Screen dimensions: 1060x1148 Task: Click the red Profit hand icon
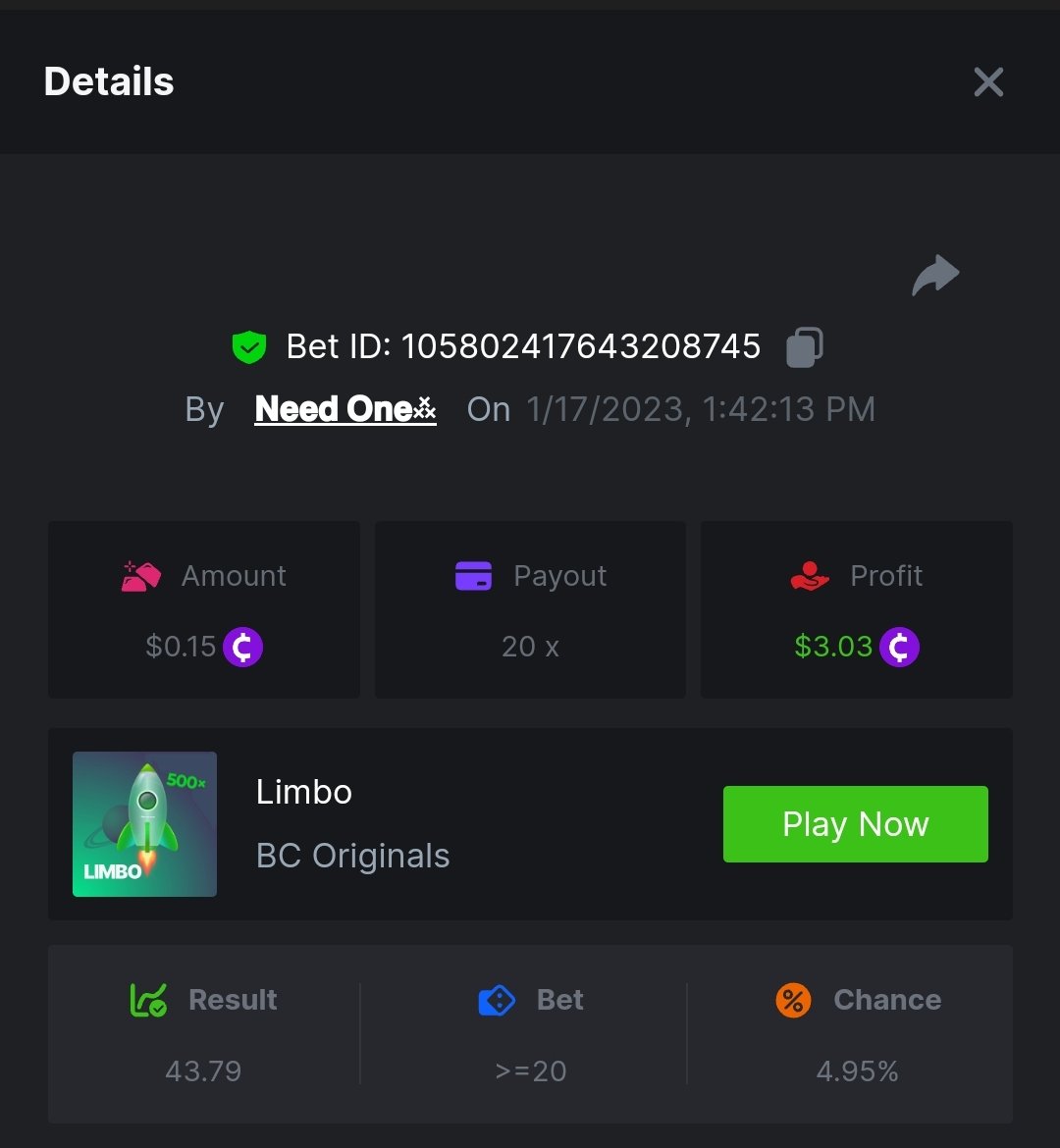click(810, 576)
